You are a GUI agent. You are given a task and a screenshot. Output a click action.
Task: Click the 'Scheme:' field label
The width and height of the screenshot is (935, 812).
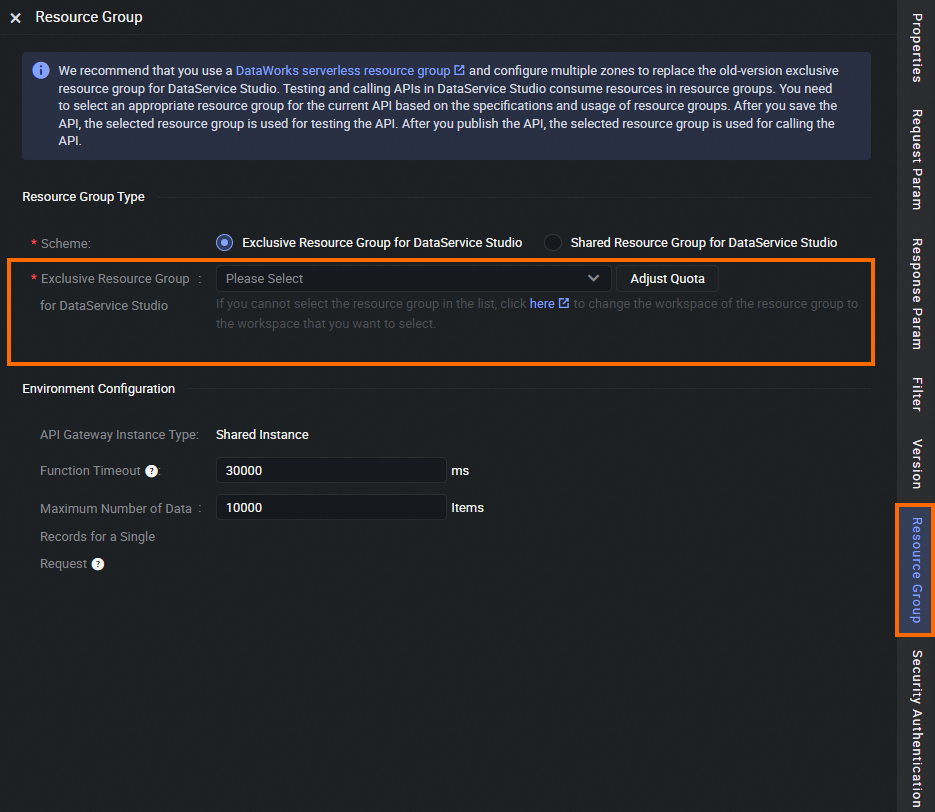(x=66, y=243)
